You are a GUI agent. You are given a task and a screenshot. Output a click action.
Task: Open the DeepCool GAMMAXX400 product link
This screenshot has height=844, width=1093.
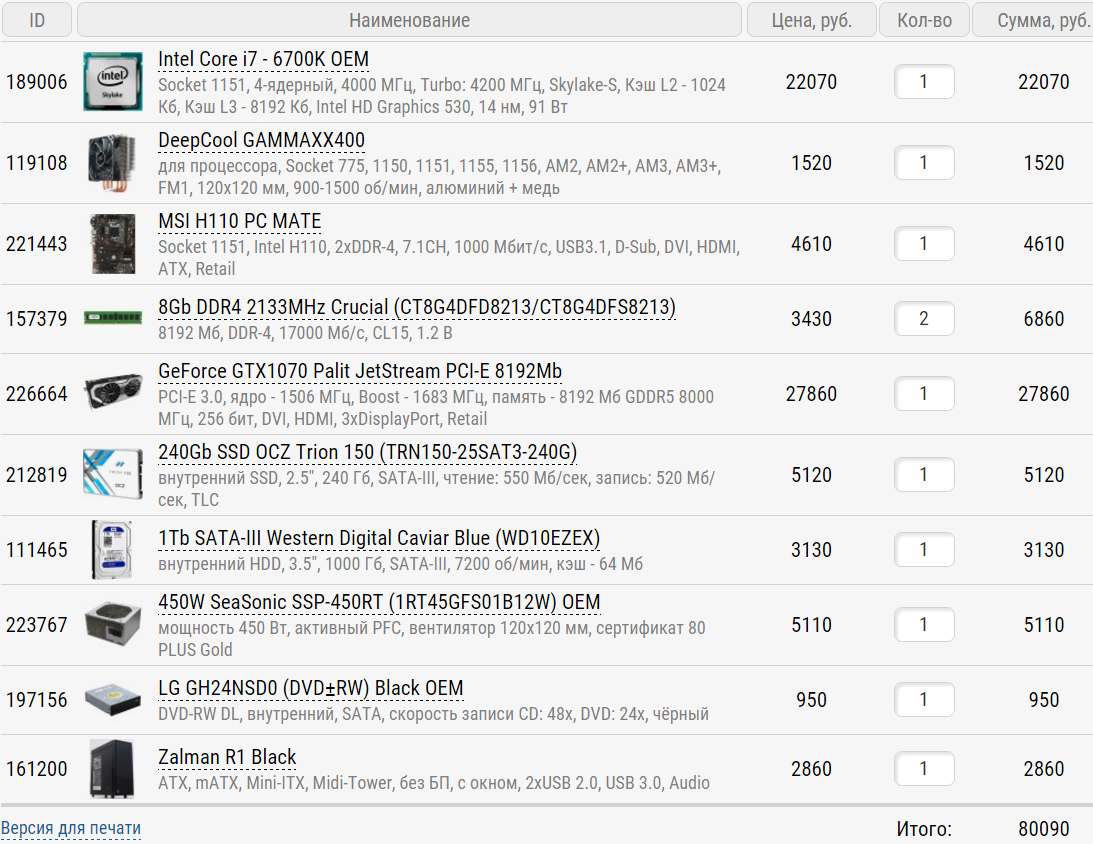coord(261,140)
